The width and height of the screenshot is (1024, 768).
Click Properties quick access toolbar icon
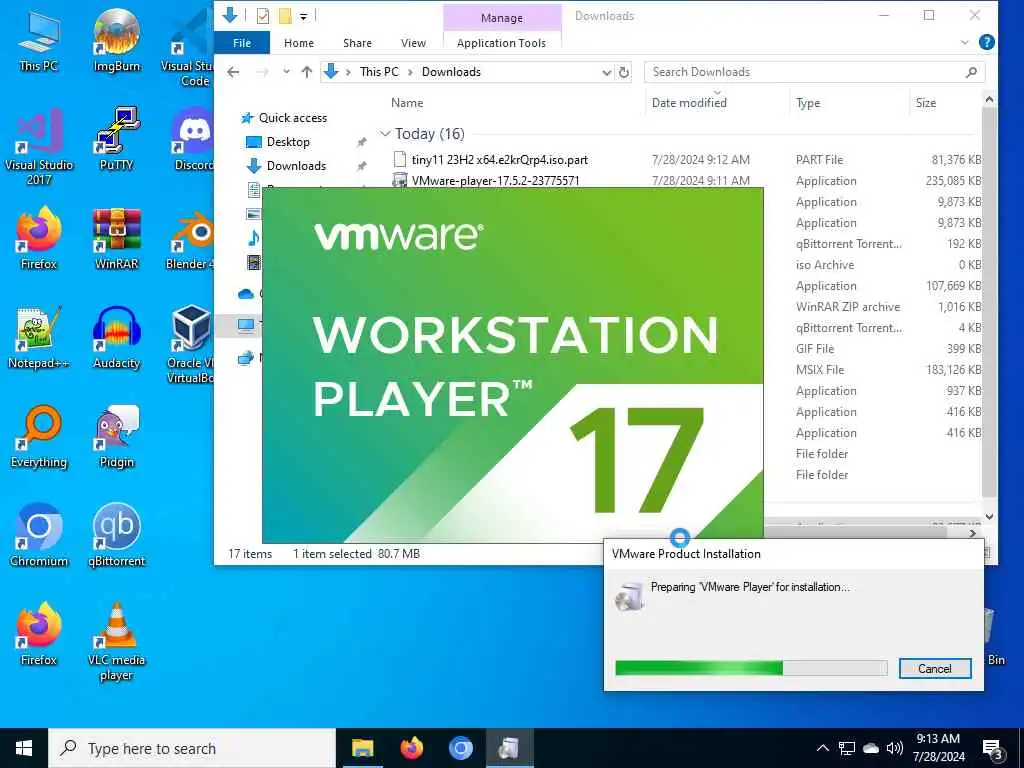point(263,16)
